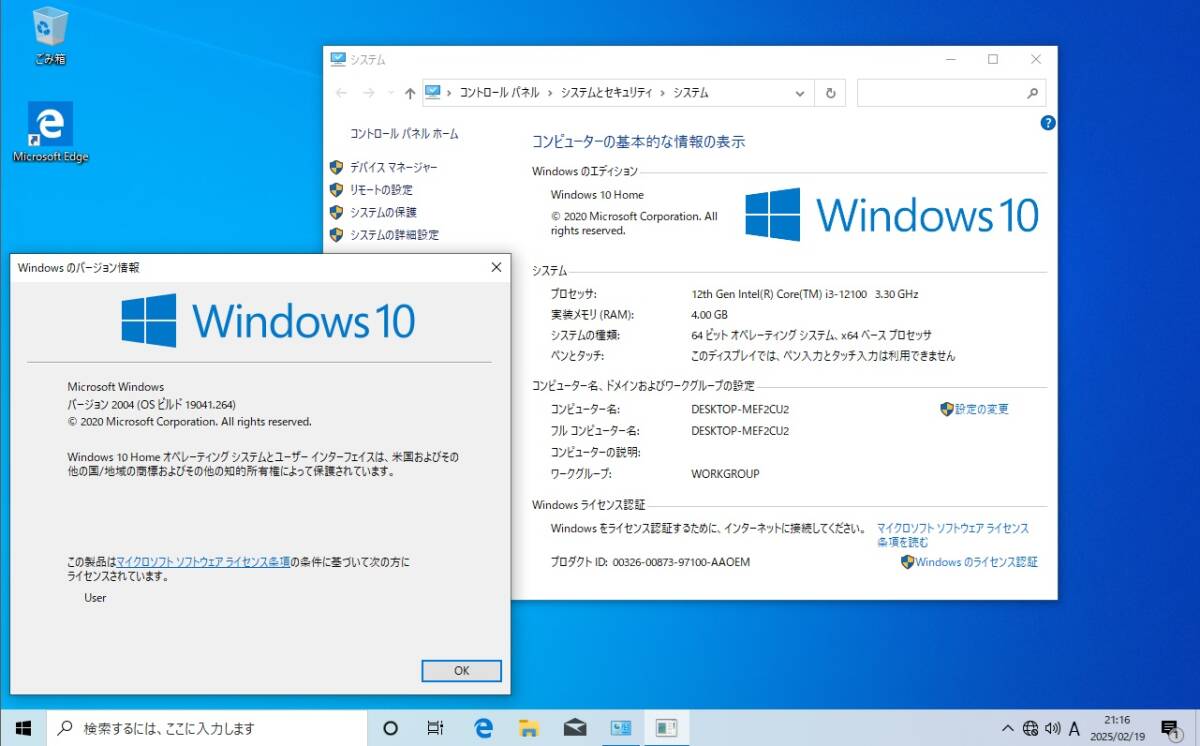The height and width of the screenshot is (746, 1200).
Task: Open the Recycle Bin desktop icon
Action: point(50,35)
